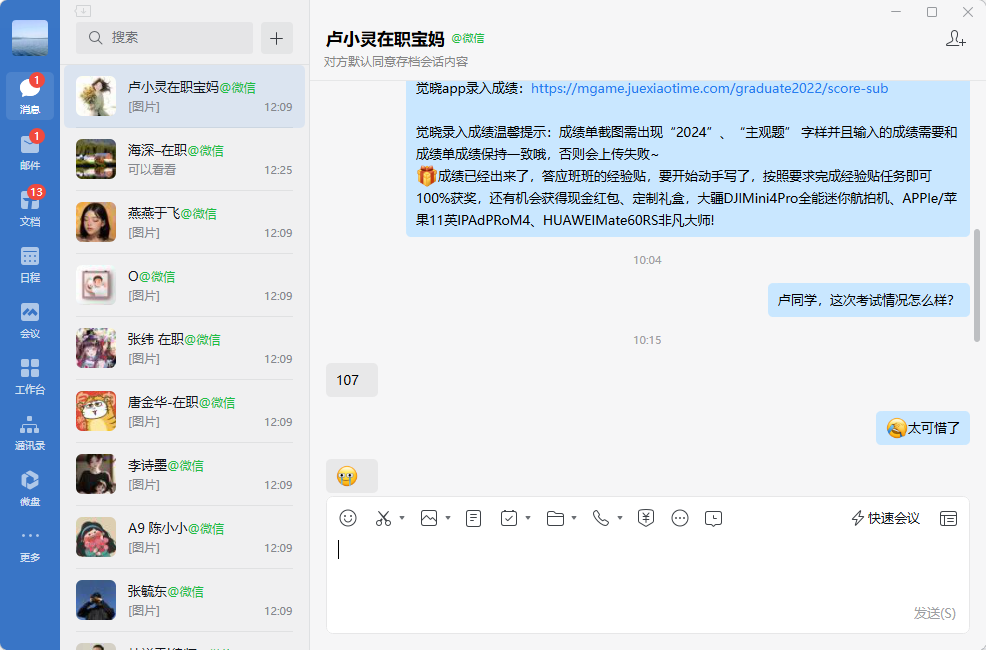Click the sent message "太可惜了"
This screenshot has height=650, width=986.
click(x=922, y=428)
